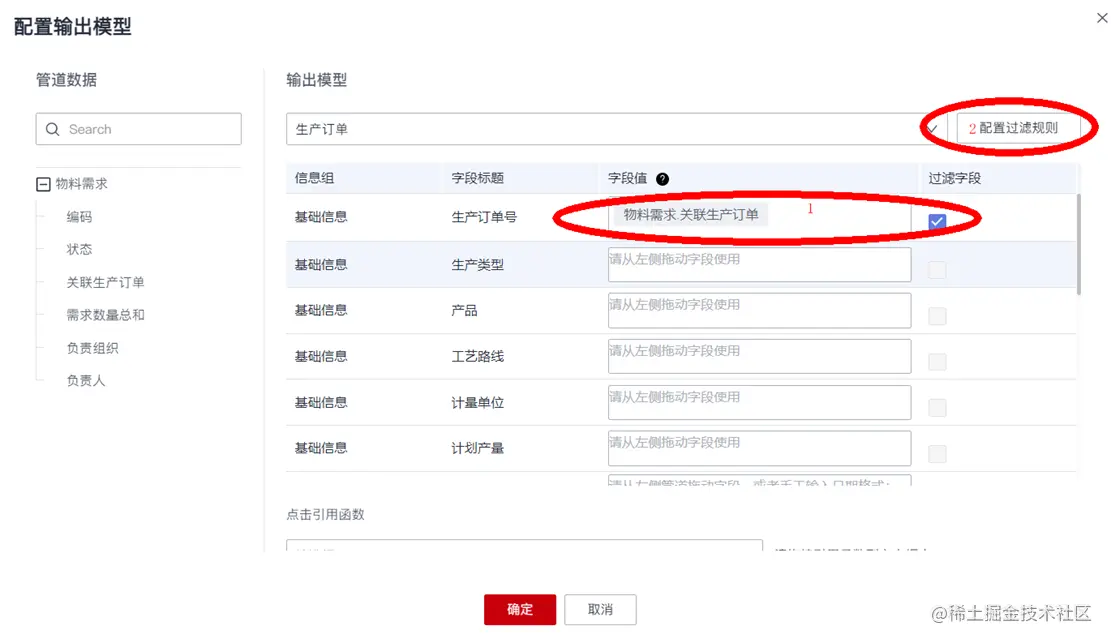The image size is (1111, 643).
Task: Click the 工艺路线 field value input
Action: click(x=759, y=356)
